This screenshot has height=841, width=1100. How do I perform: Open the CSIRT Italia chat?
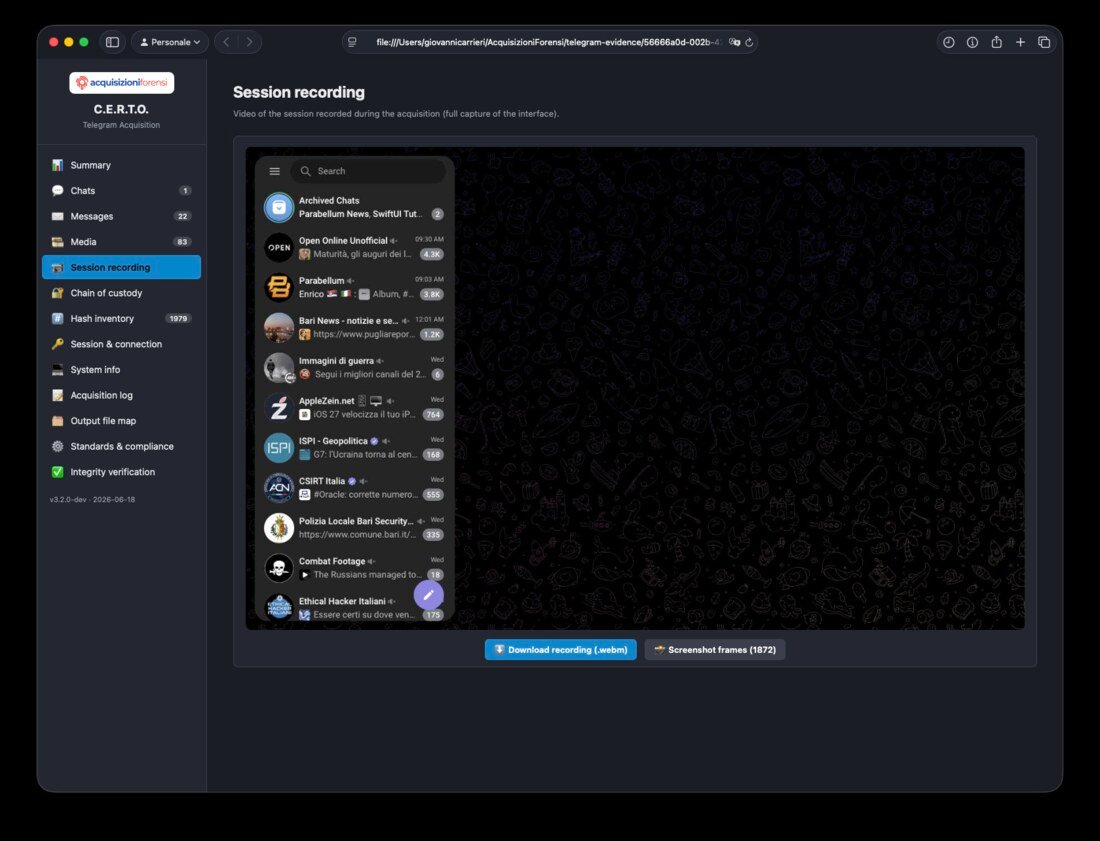(x=354, y=487)
